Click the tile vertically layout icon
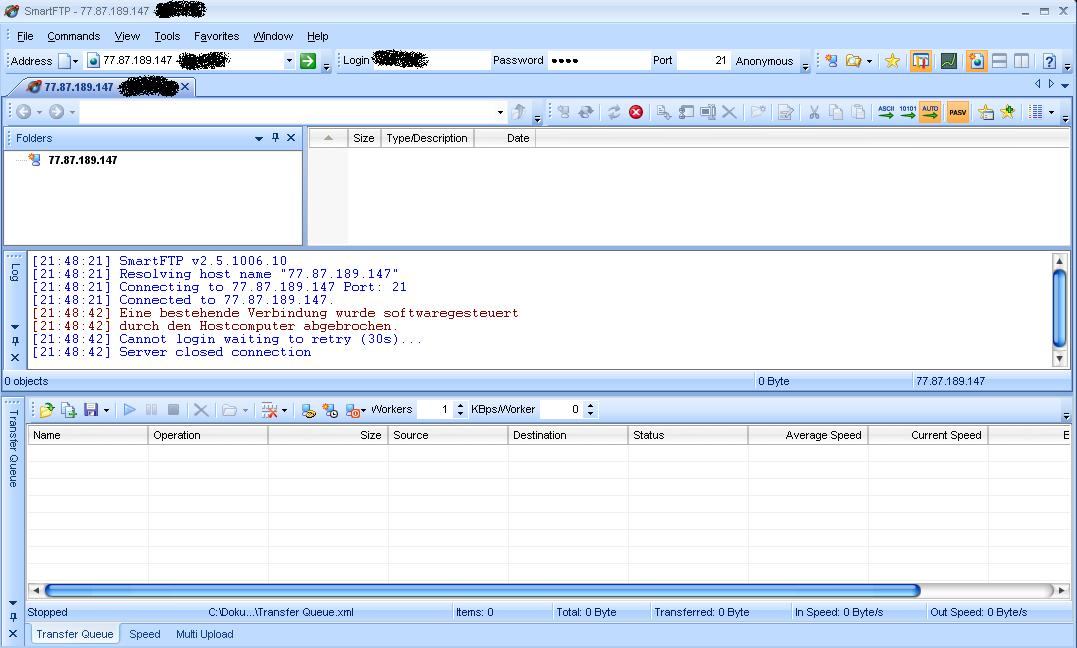The height and width of the screenshot is (648, 1077). tap(1021, 61)
